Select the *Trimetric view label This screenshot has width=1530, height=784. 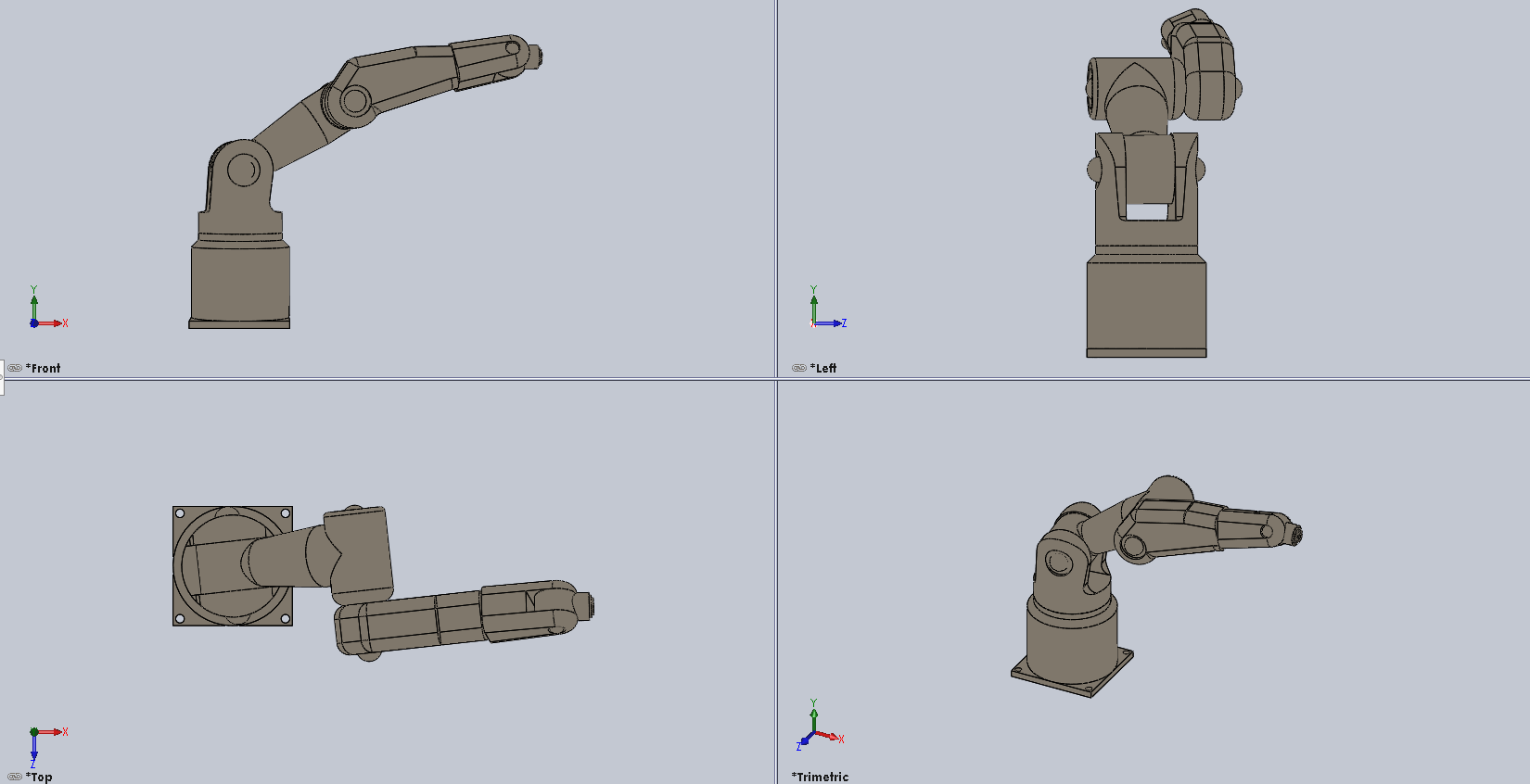820,777
